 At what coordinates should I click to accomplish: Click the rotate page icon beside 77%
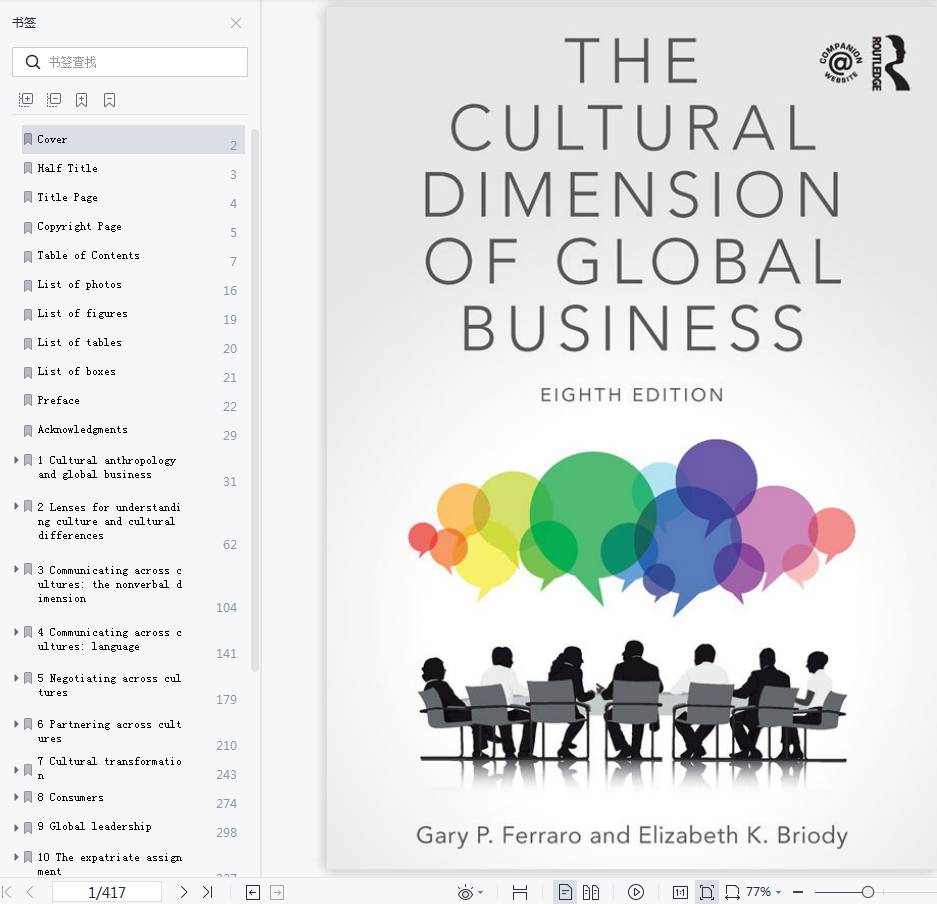point(732,893)
